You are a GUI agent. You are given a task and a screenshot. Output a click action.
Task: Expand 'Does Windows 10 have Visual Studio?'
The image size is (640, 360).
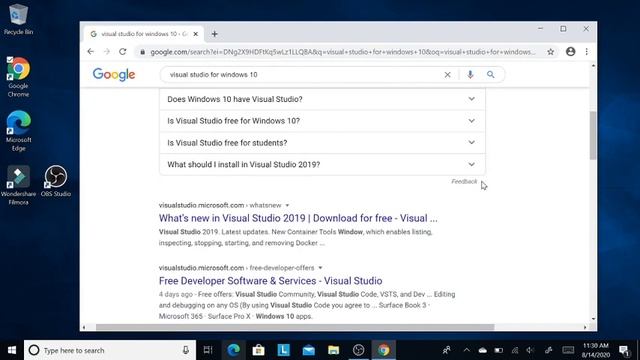(x=322, y=99)
